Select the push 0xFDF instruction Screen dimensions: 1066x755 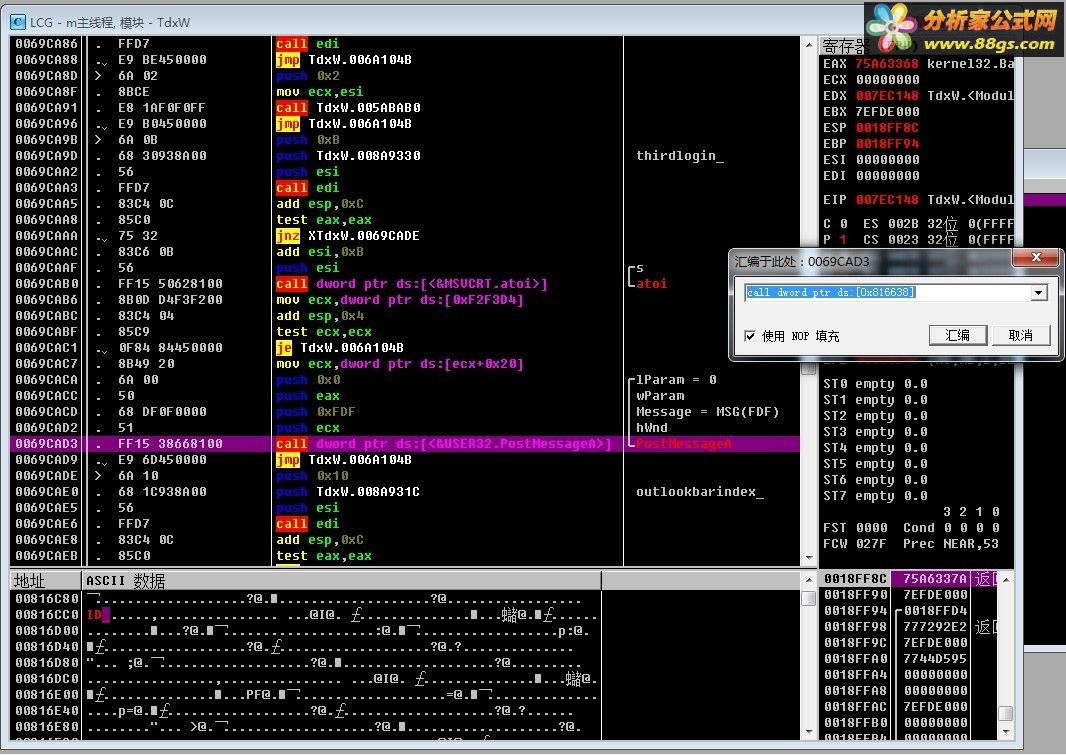tap(315, 412)
